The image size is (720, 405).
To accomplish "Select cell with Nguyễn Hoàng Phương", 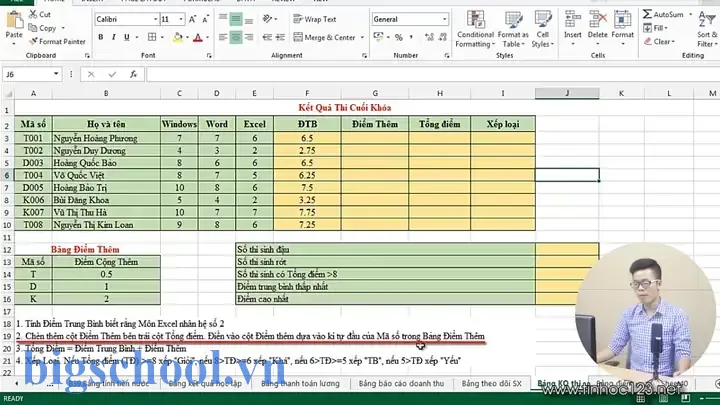I will click(107, 138).
